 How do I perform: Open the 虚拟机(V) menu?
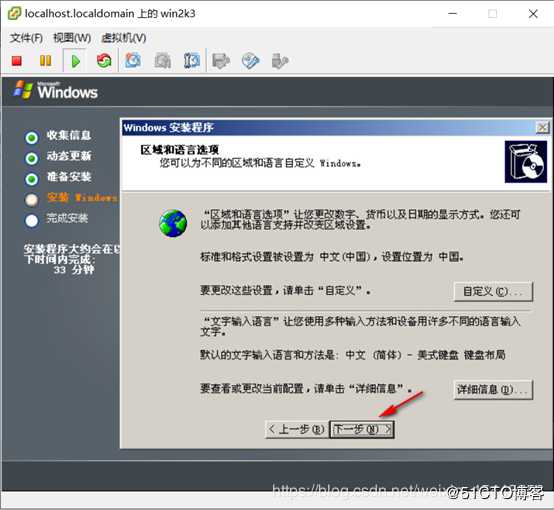(124, 38)
